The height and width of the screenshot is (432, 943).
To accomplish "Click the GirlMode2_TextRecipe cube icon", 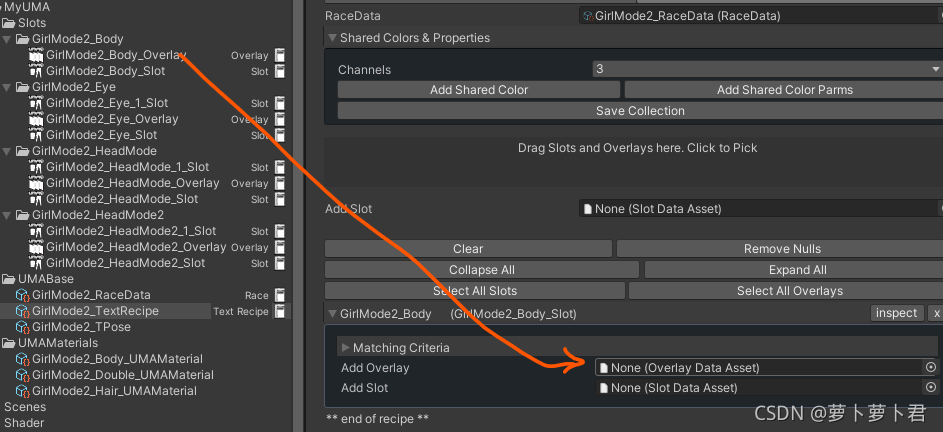I will [x=23, y=311].
